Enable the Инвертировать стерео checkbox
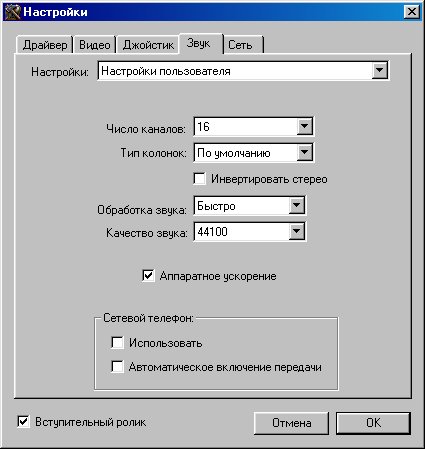425x449 pixels. 199,179
